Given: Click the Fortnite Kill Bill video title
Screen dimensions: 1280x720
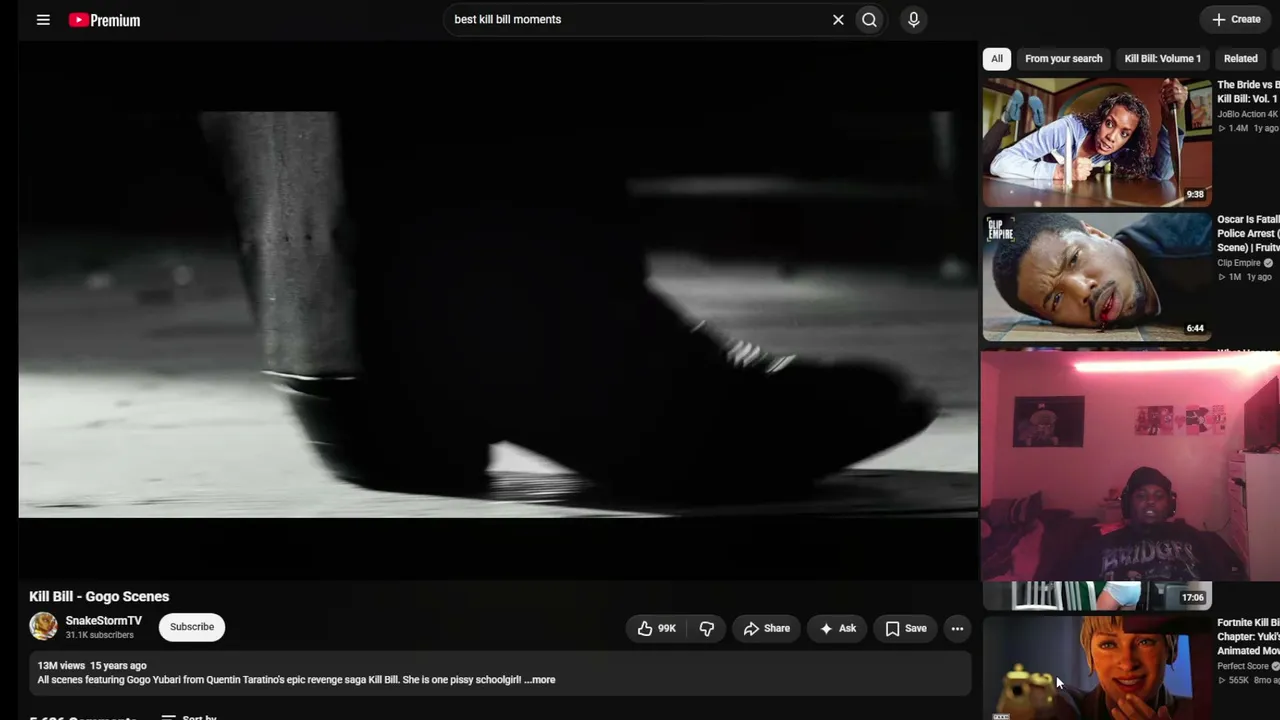Looking at the screenshot, I should pyautogui.click(x=1248, y=637).
